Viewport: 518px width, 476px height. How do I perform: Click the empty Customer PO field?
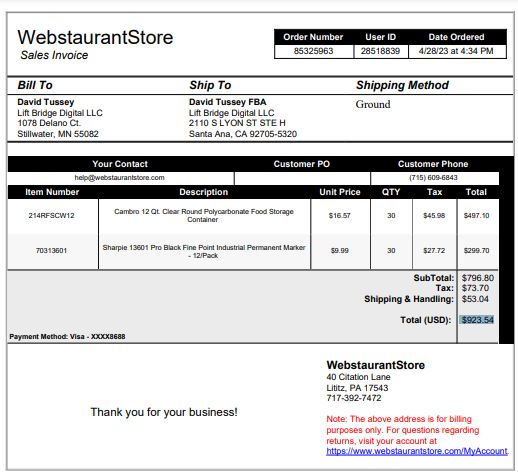(302, 178)
